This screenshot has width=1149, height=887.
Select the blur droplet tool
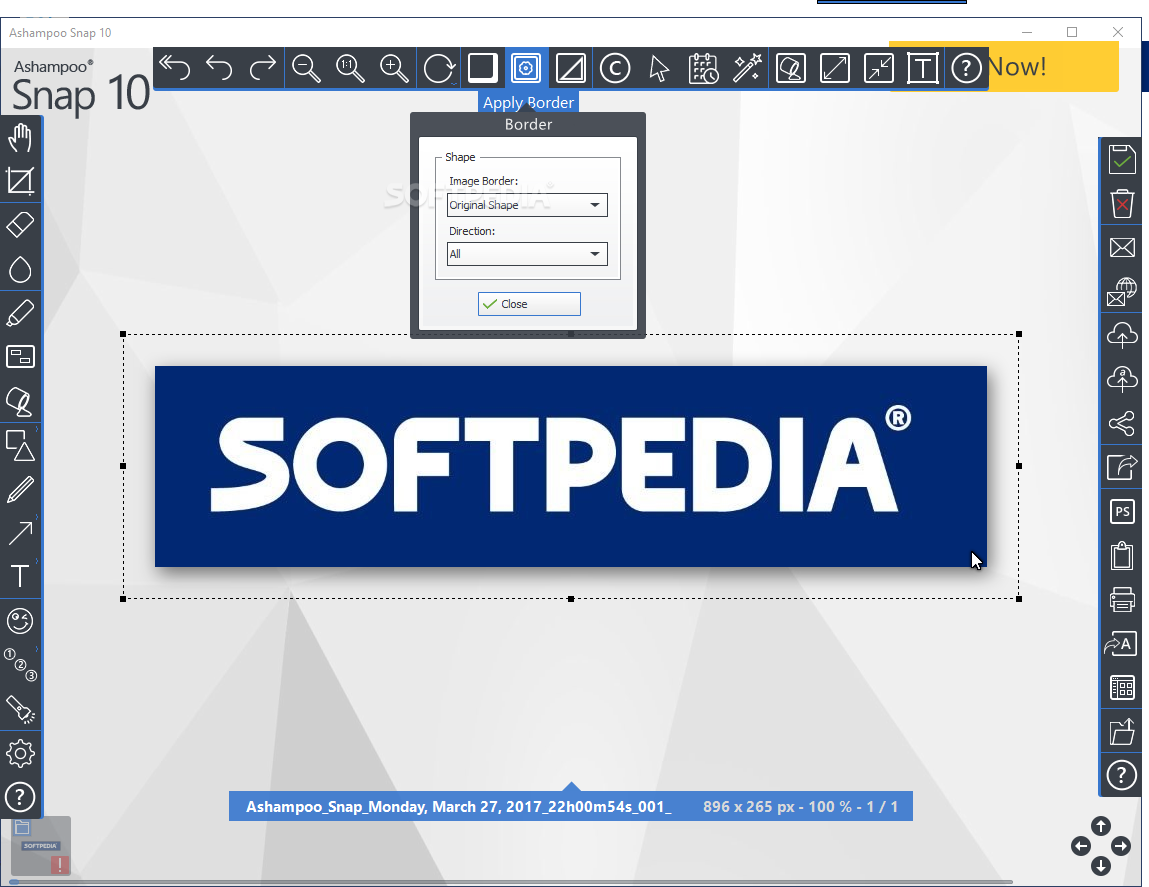click(x=21, y=269)
